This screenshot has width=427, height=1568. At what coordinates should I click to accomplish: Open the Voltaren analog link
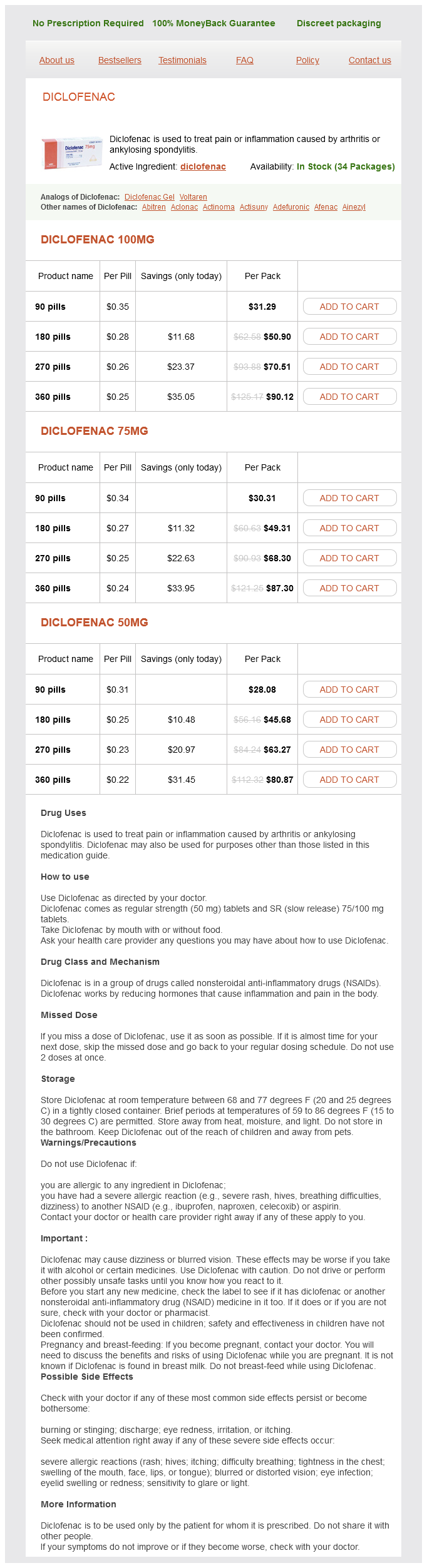pyautogui.click(x=193, y=197)
